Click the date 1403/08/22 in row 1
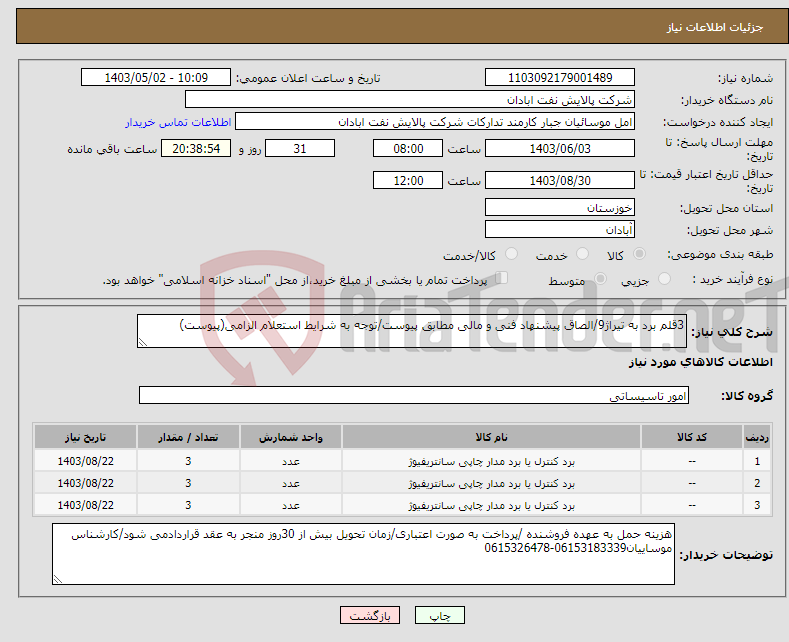 [86, 461]
